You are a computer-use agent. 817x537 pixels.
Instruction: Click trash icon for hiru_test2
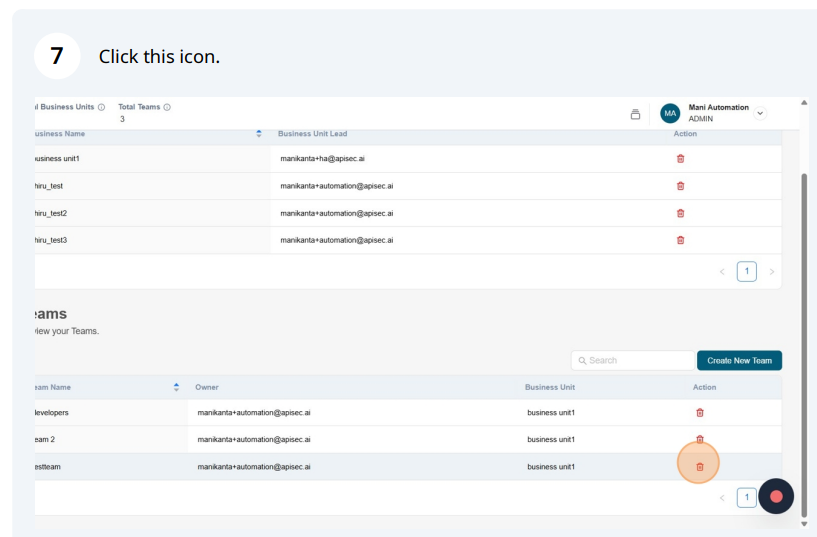pyautogui.click(x=681, y=213)
